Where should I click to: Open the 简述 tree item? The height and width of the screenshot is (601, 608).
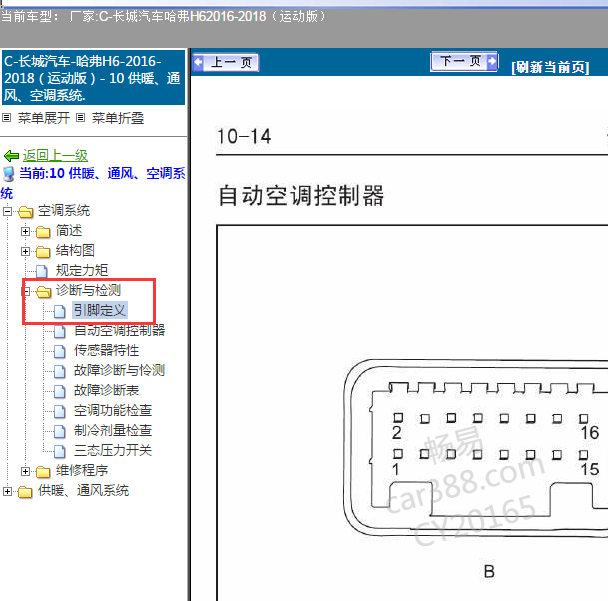(x=69, y=231)
